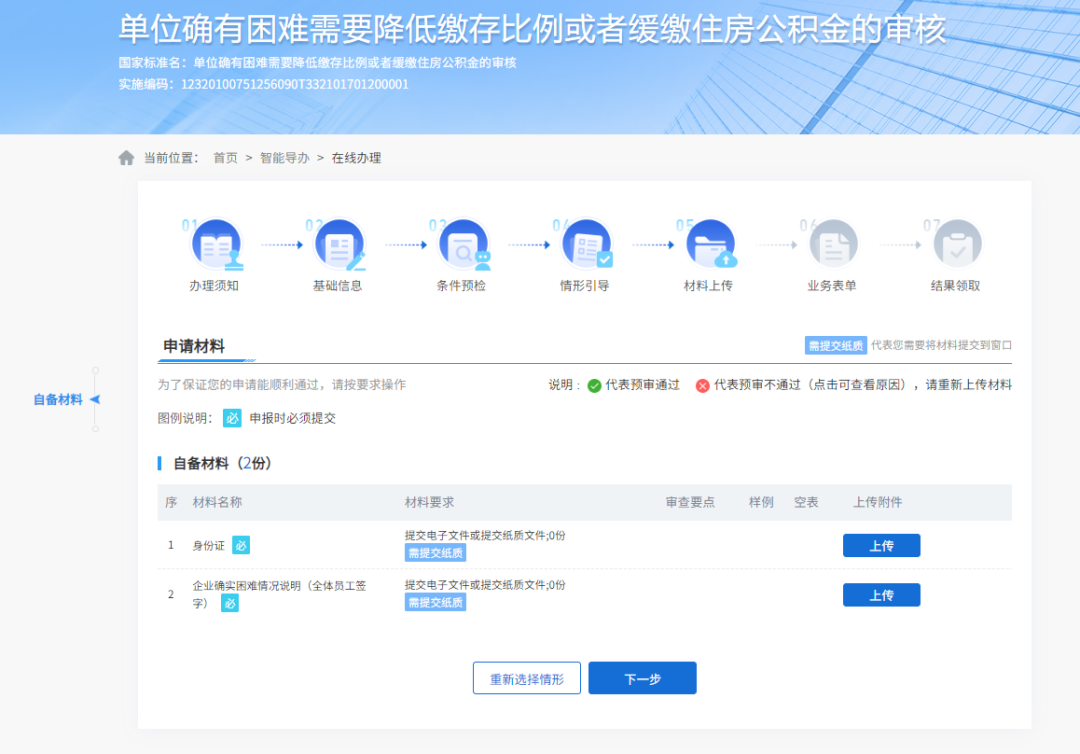
Task: Click the red 预审不通过 error icon
Action: click(x=703, y=385)
